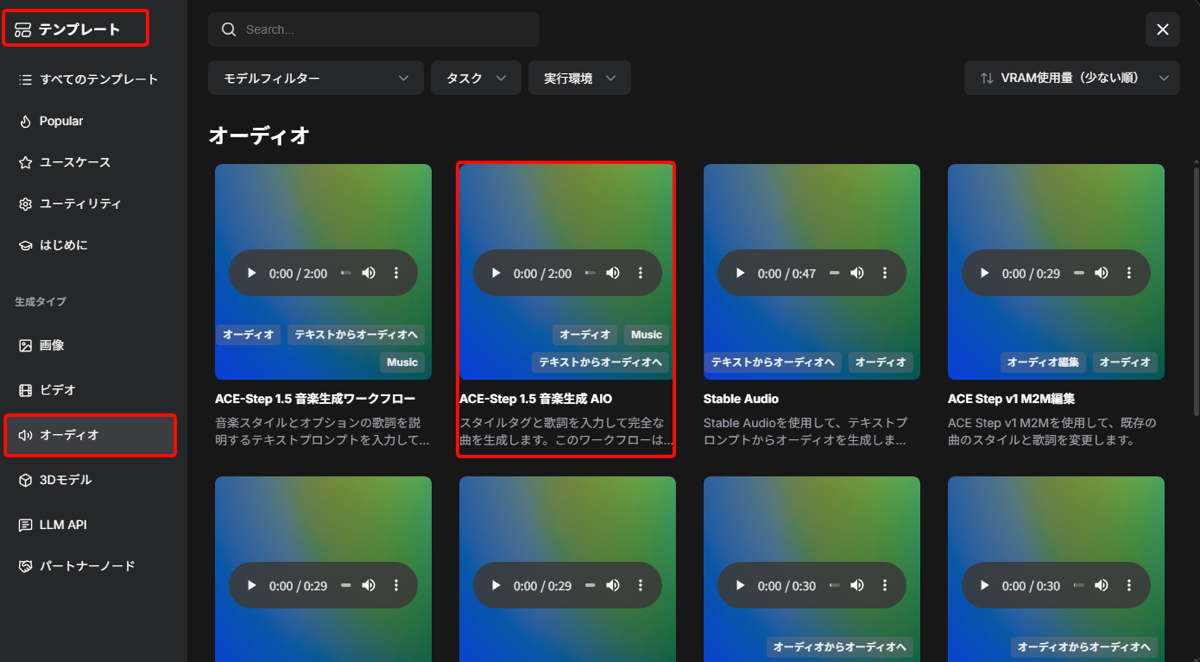The width and height of the screenshot is (1200, 662).
Task: Open more options on Stable Audio player
Action: point(884,273)
